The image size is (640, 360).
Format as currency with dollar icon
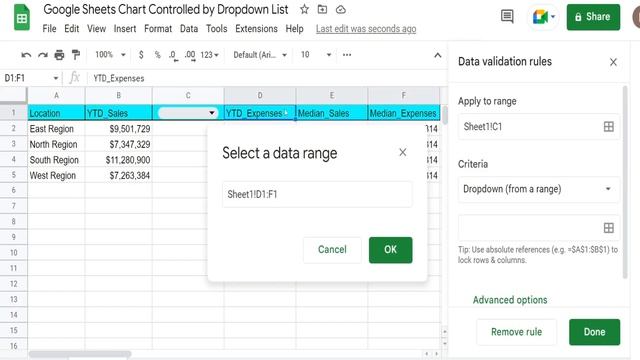pyautogui.click(x=141, y=55)
